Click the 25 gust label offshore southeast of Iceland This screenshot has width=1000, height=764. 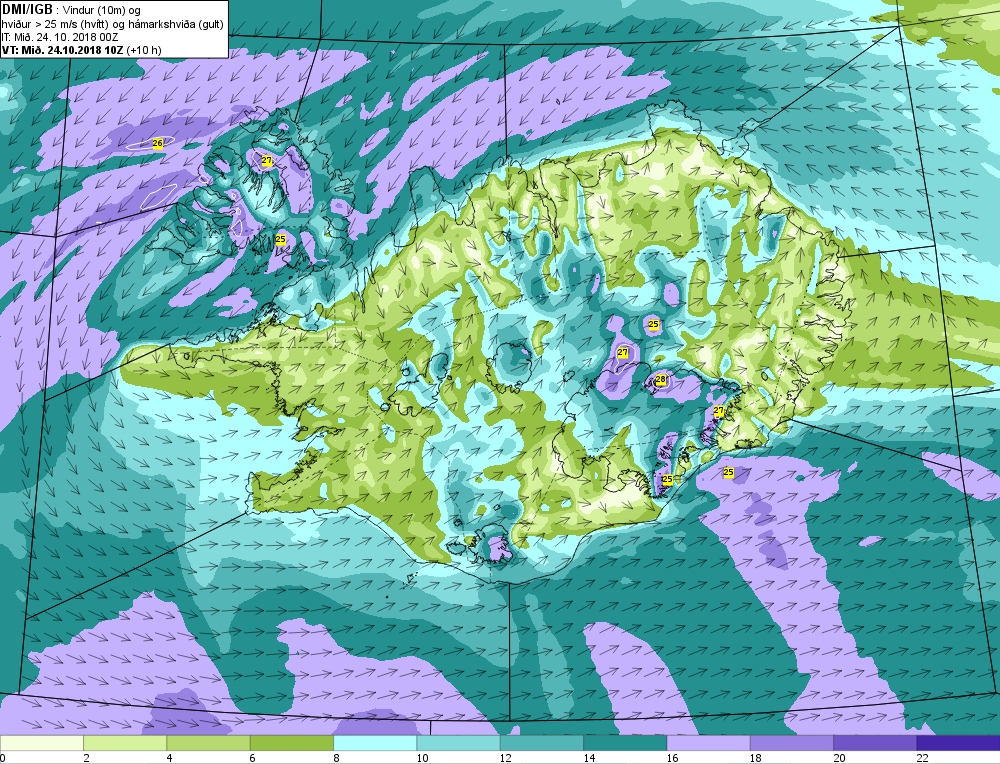tap(728, 473)
